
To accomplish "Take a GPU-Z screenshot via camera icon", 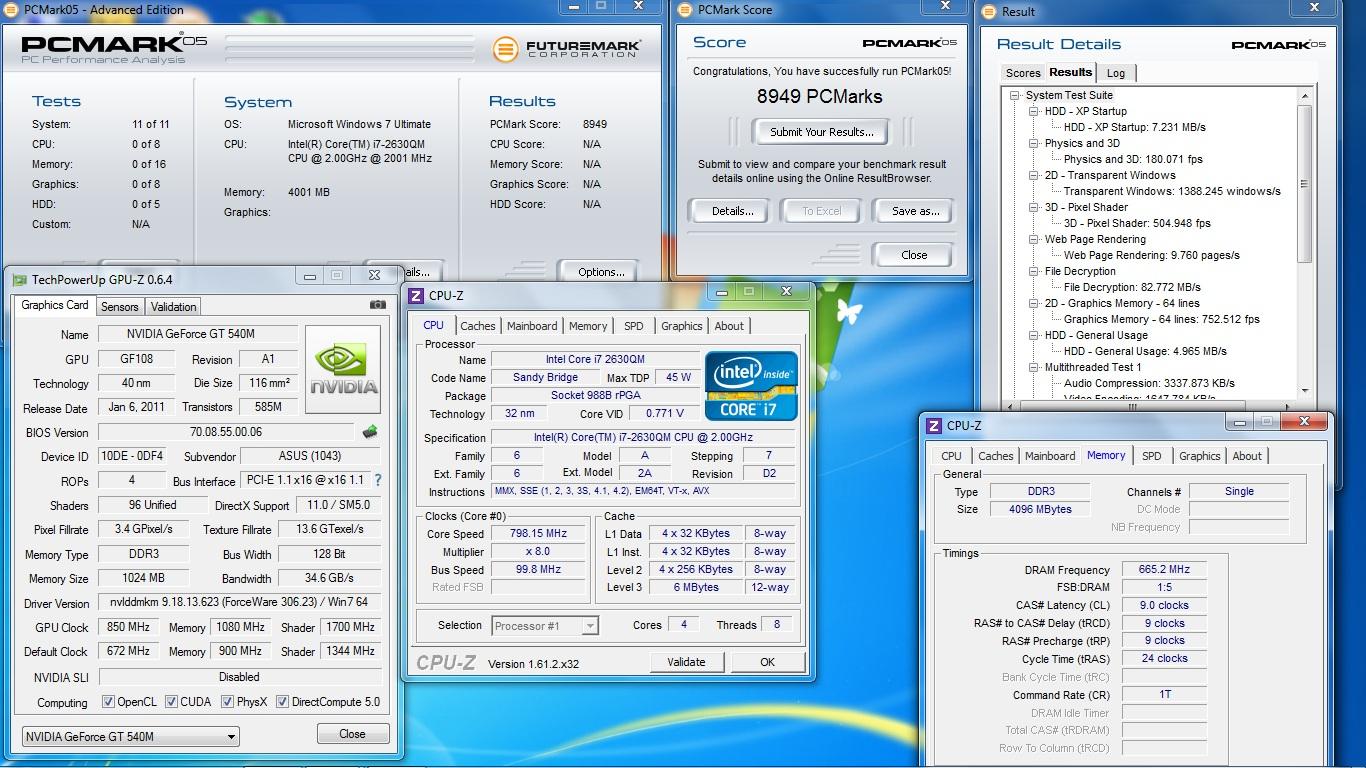I will coord(377,305).
